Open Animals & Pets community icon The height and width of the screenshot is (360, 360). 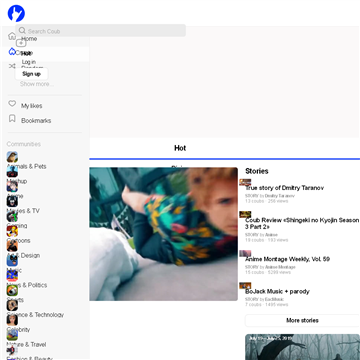(x=12, y=157)
